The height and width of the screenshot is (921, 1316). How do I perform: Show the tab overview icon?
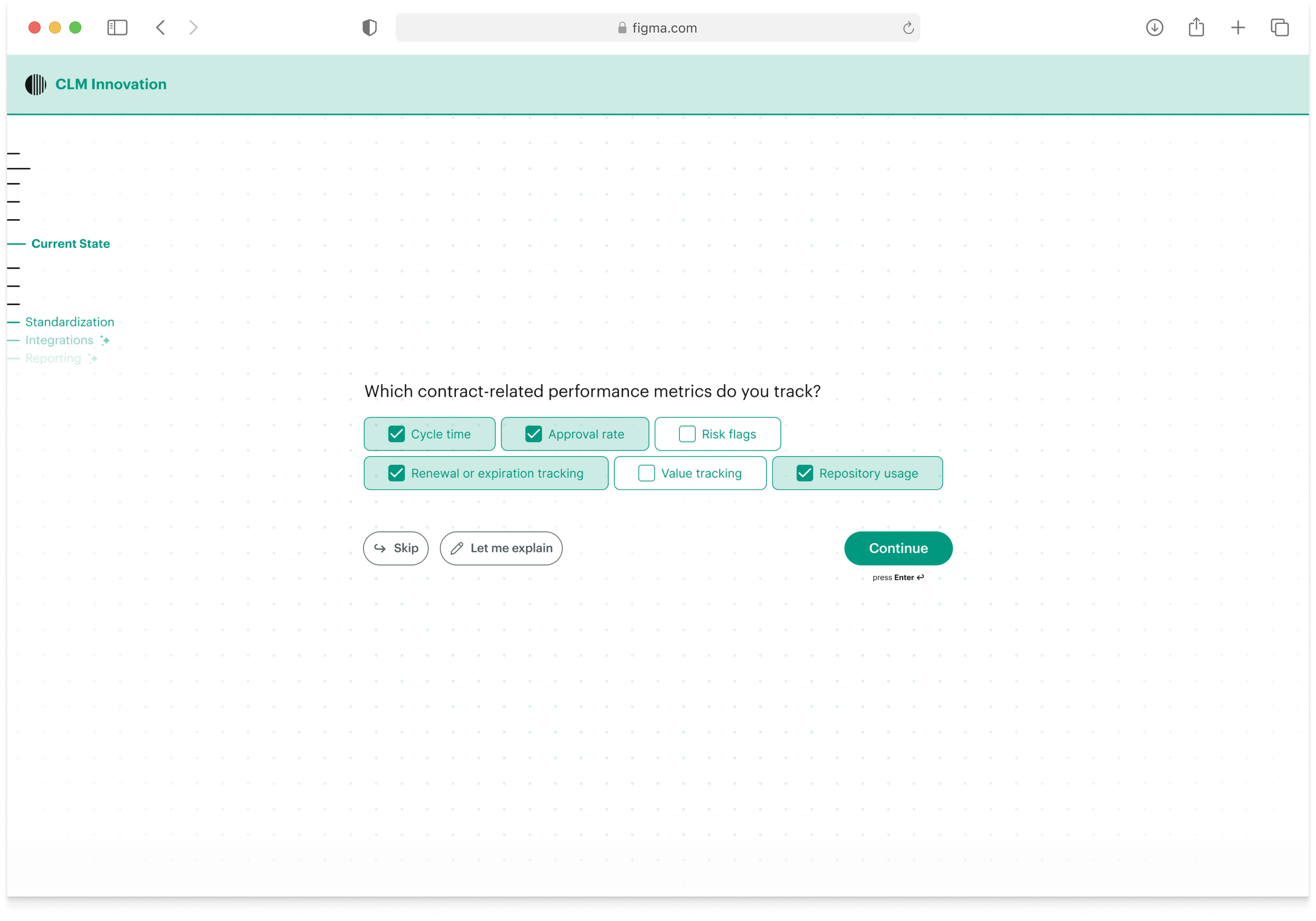(x=1279, y=27)
